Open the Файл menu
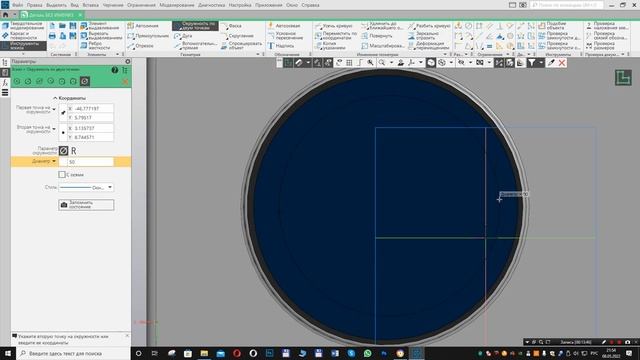Image resolution: width=640 pixels, height=360 pixels. pyautogui.click(x=17, y=5)
